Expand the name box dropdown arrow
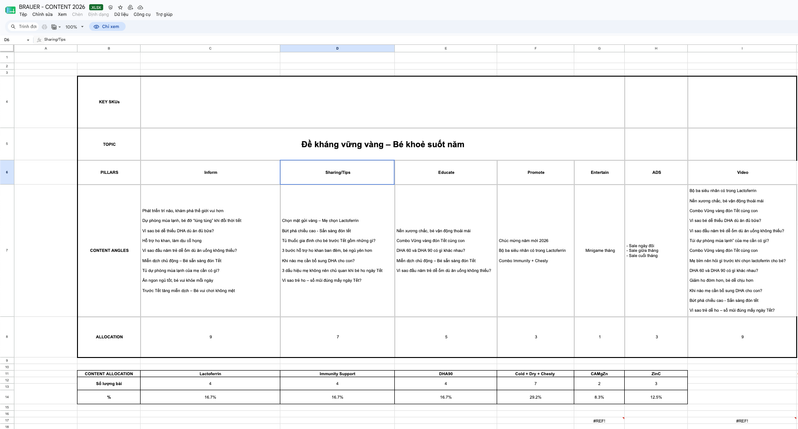798x429 pixels. (28, 39)
